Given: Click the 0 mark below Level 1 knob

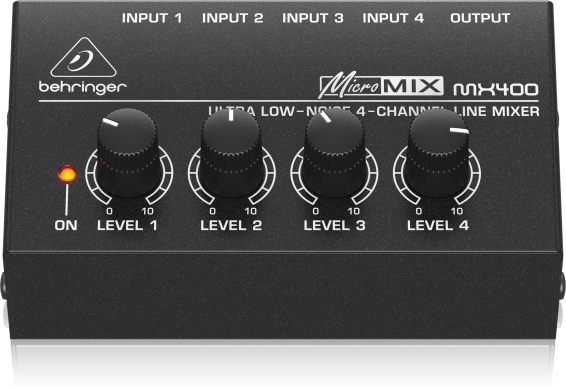Looking at the screenshot, I should point(109,211).
